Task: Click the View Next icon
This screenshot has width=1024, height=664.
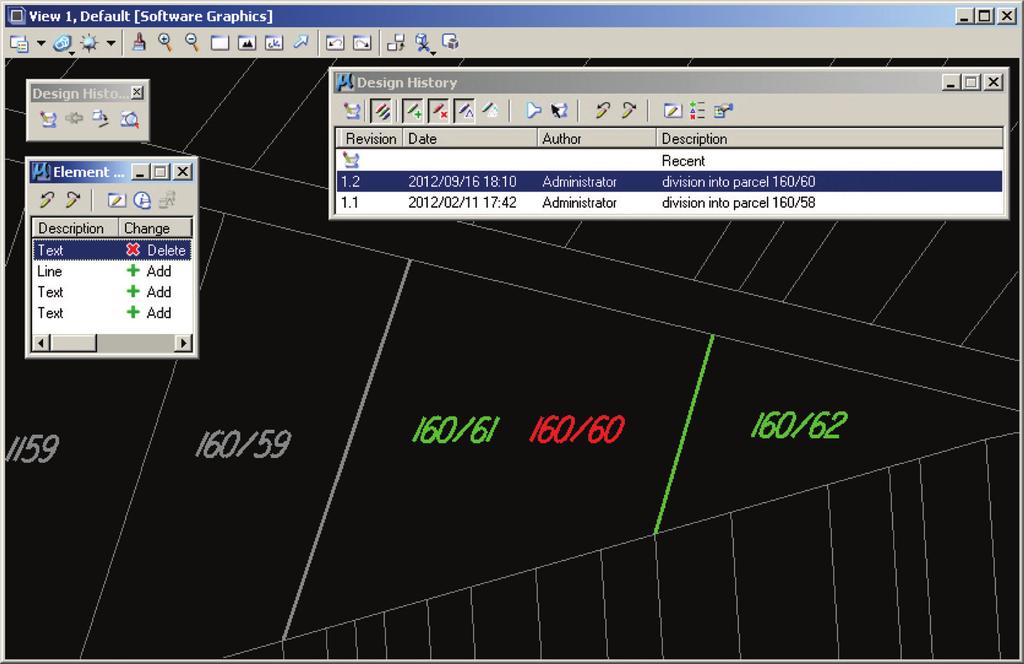Action: point(362,44)
